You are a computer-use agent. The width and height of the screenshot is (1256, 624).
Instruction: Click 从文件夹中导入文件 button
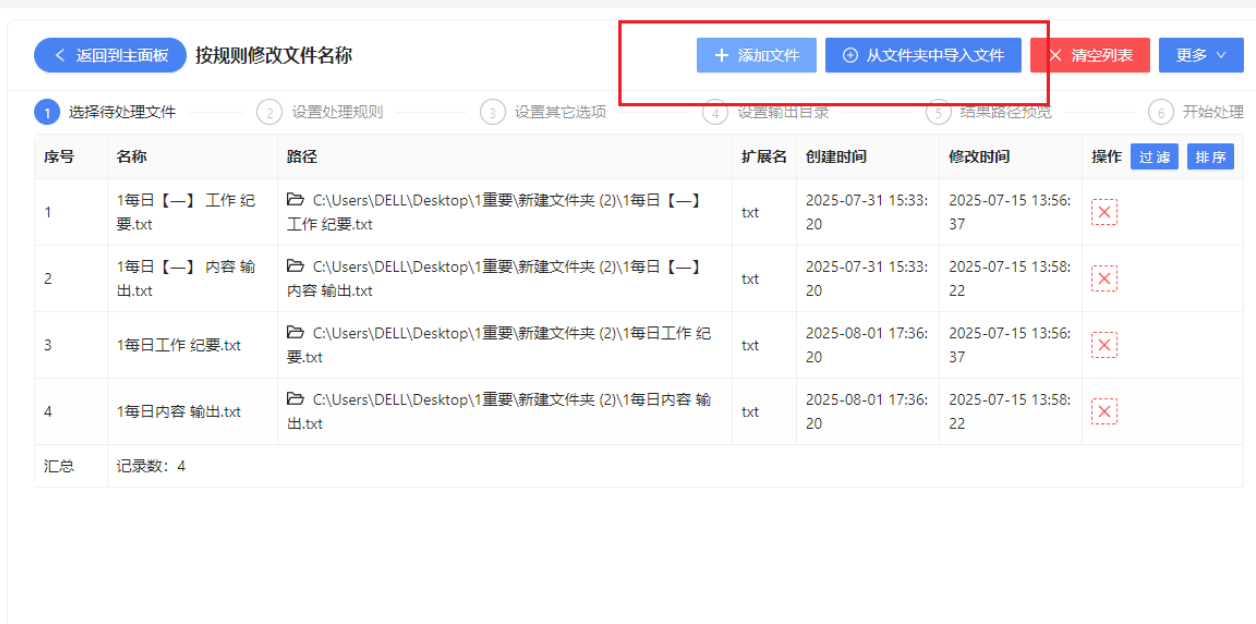(x=923, y=55)
